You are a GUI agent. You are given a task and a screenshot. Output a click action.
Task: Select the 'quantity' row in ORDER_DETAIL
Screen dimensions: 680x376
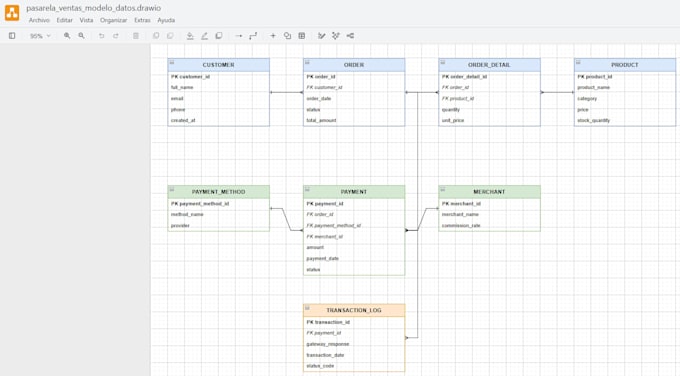click(489, 110)
